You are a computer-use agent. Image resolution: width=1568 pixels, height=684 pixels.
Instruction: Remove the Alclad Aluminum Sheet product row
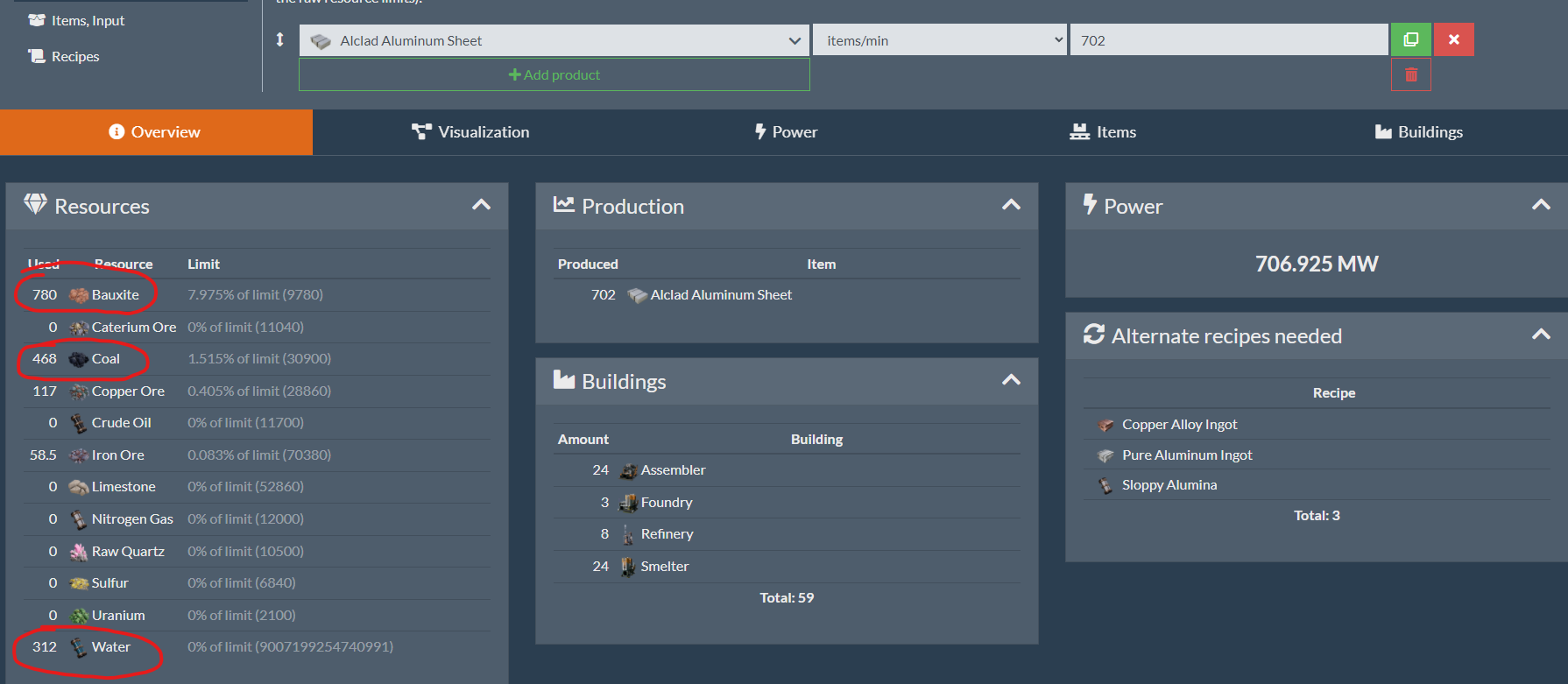1454,39
